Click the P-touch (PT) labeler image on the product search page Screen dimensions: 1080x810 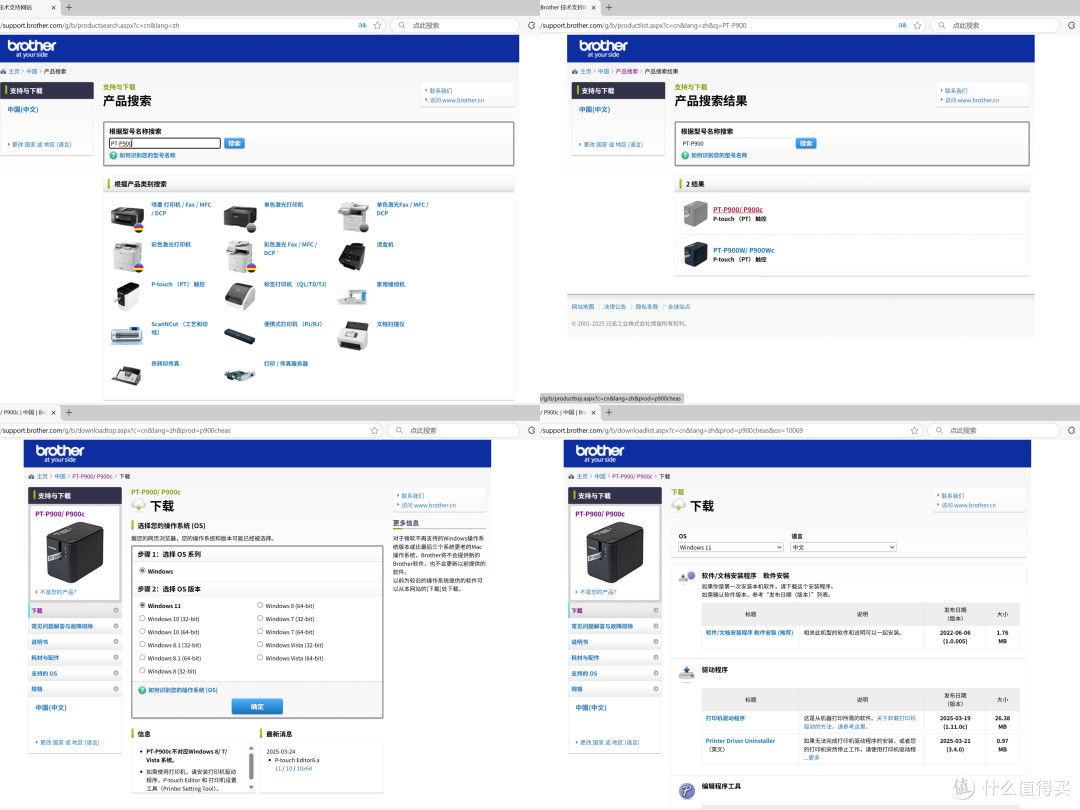127,296
